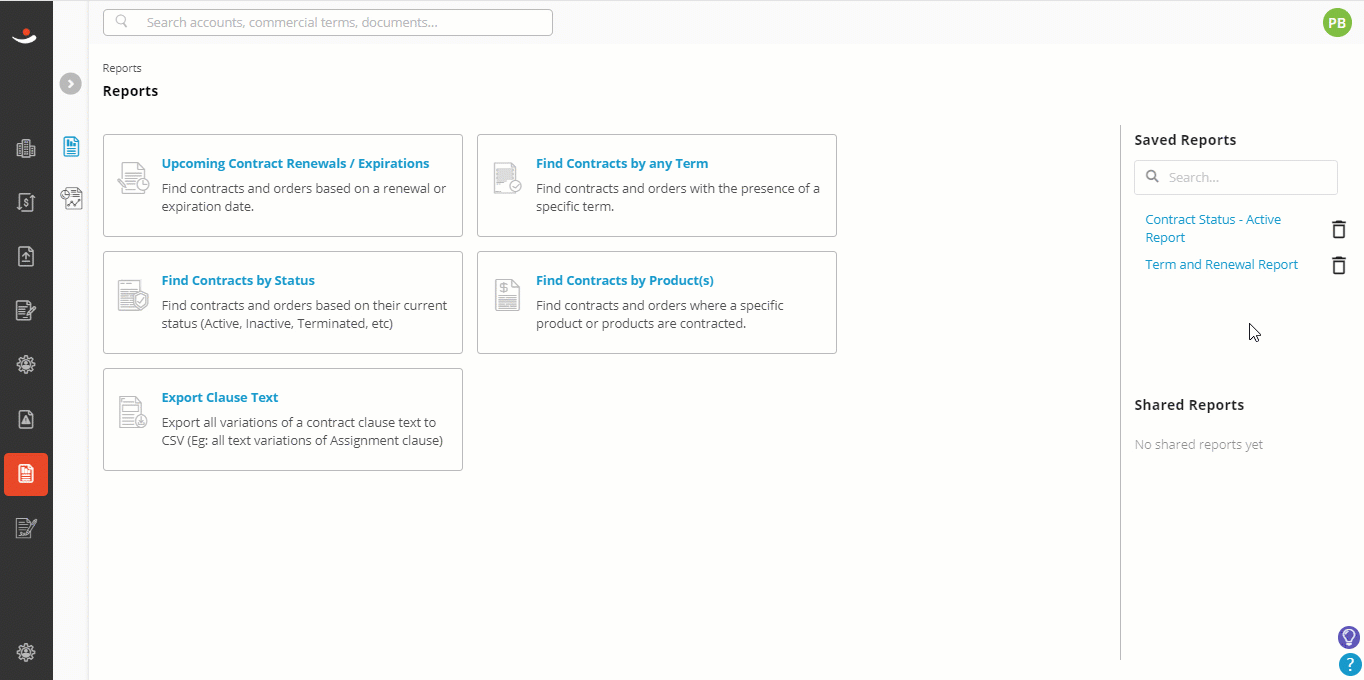Focus the Saved Reports search box
The width and height of the screenshot is (1364, 680).
click(x=1236, y=177)
